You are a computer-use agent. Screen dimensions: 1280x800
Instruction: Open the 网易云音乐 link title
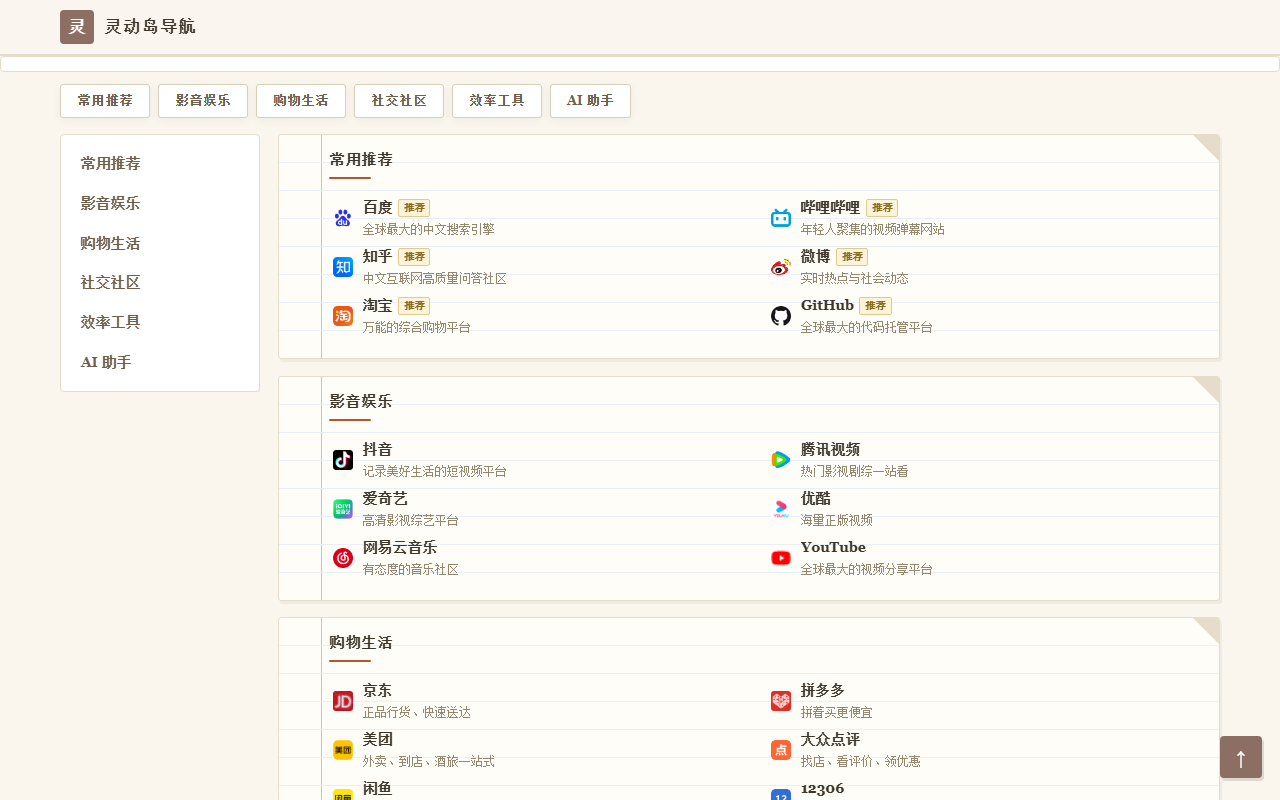click(x=400, y=548)
